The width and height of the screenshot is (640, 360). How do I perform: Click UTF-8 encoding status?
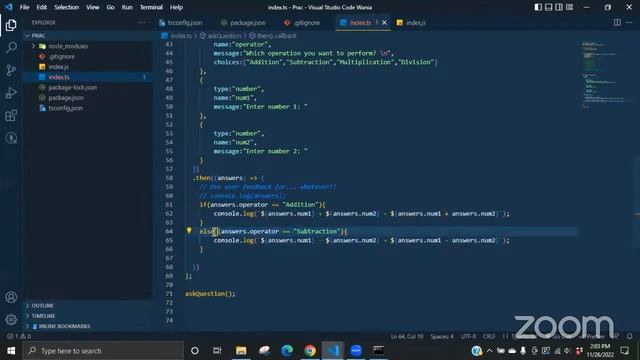pyautogui.click(x=468, y=336)
